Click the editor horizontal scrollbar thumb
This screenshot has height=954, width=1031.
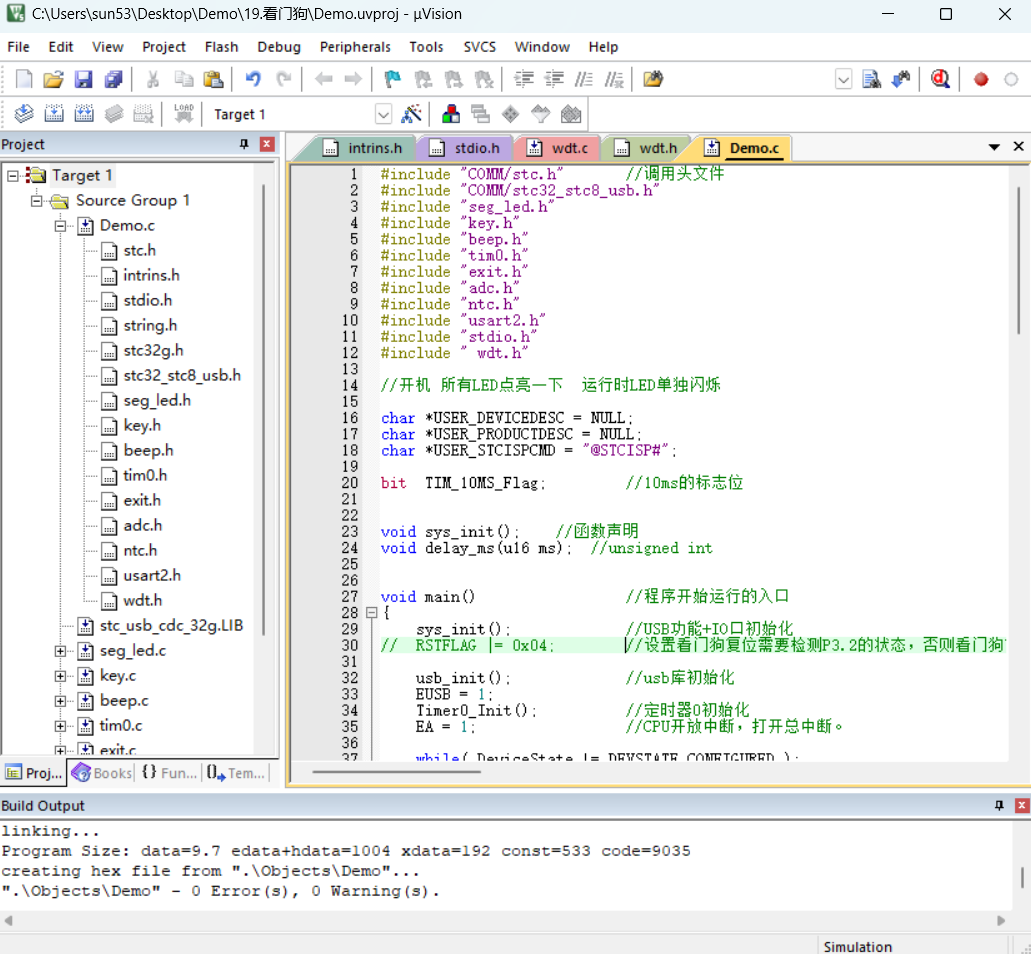pos(396,772)
